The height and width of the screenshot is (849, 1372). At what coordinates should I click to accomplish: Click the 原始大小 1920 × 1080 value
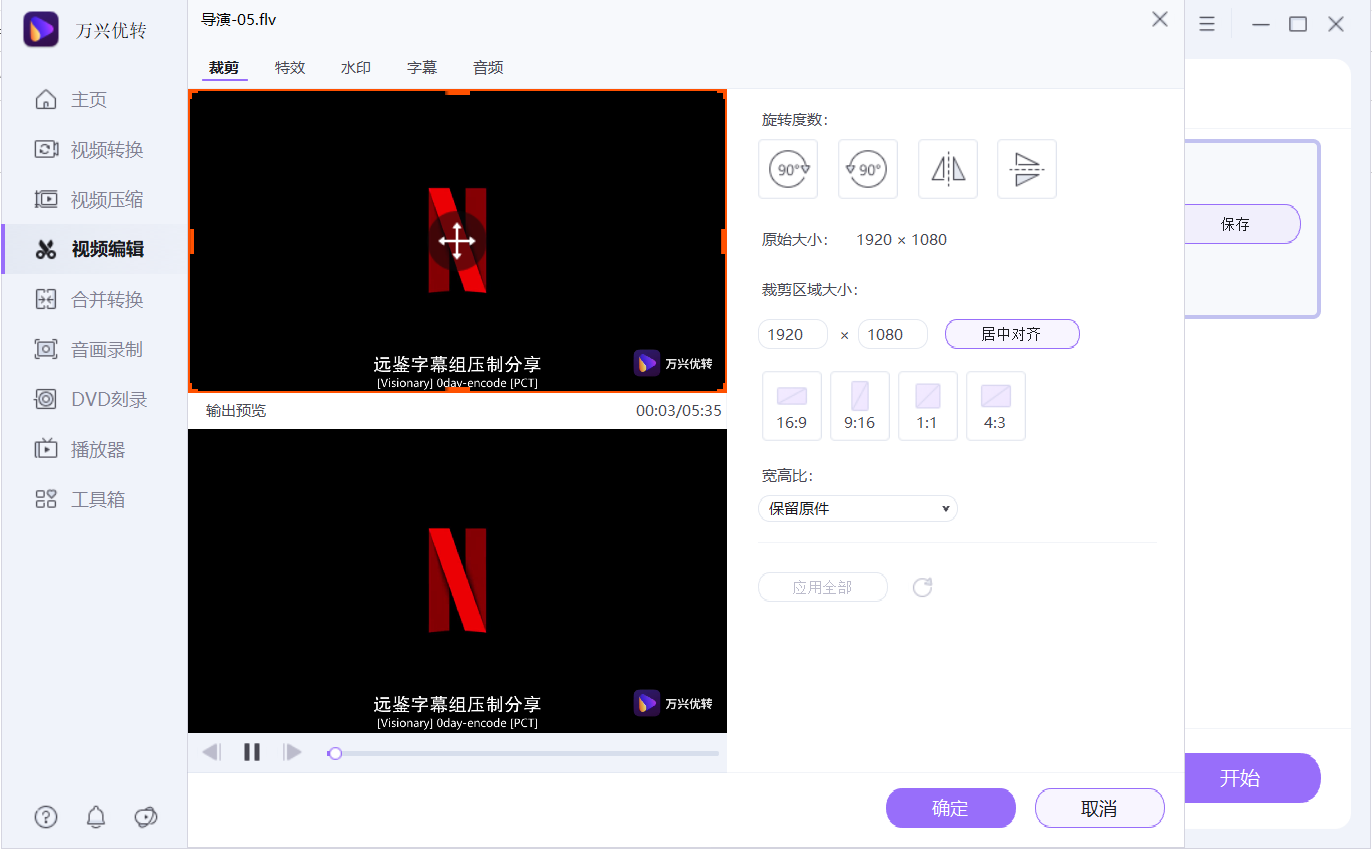902,240
